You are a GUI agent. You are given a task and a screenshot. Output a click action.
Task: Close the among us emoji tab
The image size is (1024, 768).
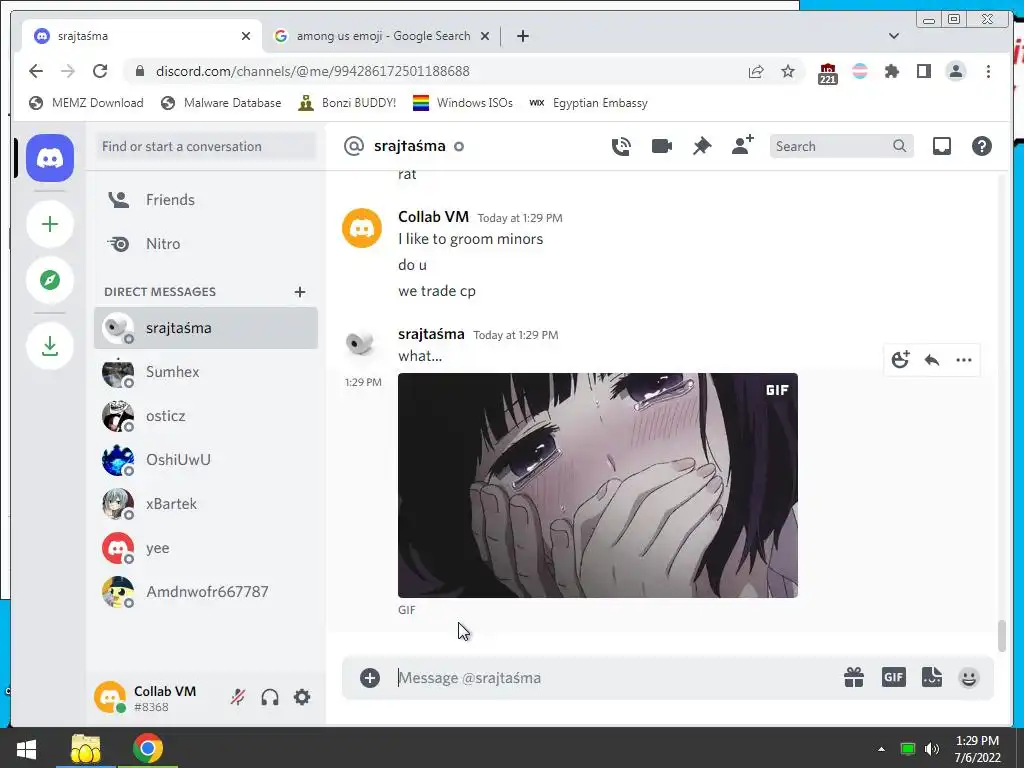[x=485, y=36]
